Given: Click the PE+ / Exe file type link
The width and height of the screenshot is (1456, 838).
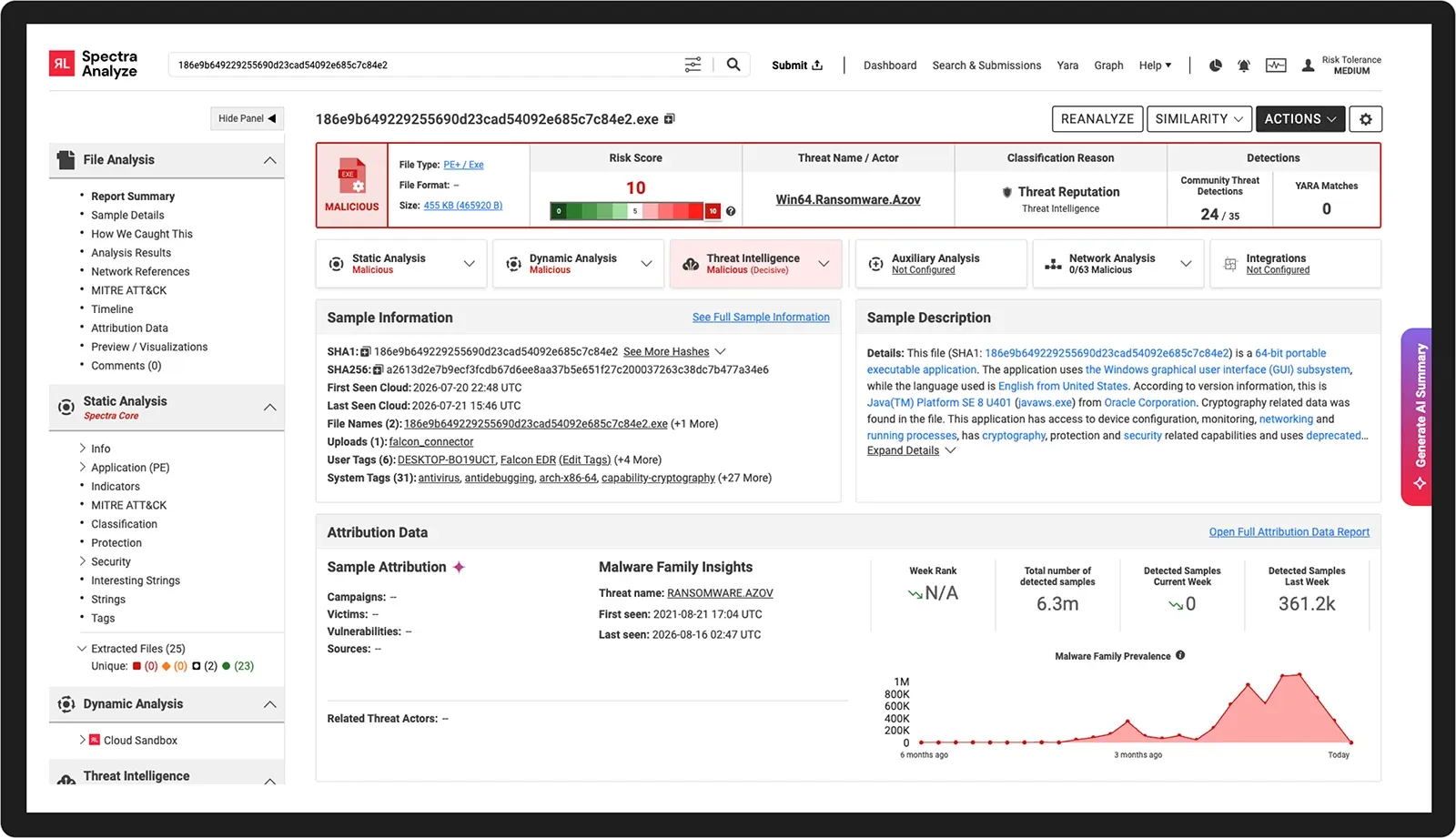Looking at the screenshot, I should click(x=463, y=165).
